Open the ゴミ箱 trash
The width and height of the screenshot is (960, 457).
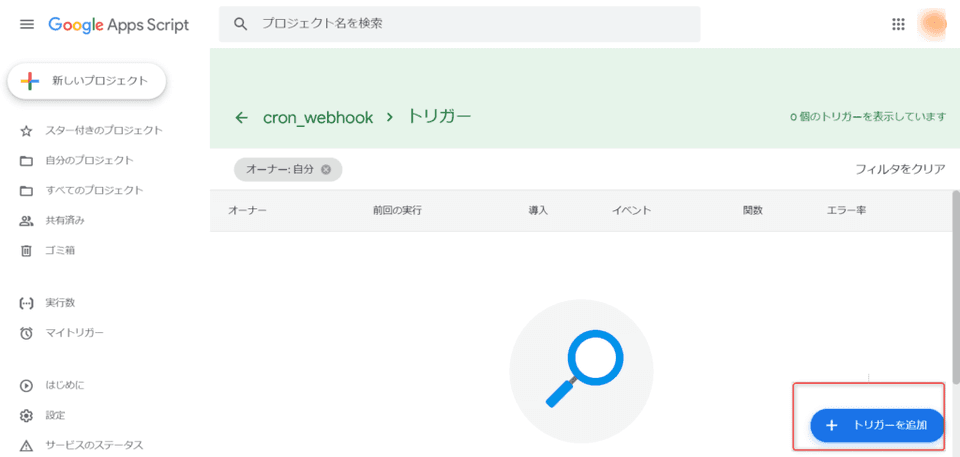(x=60, y=250)
